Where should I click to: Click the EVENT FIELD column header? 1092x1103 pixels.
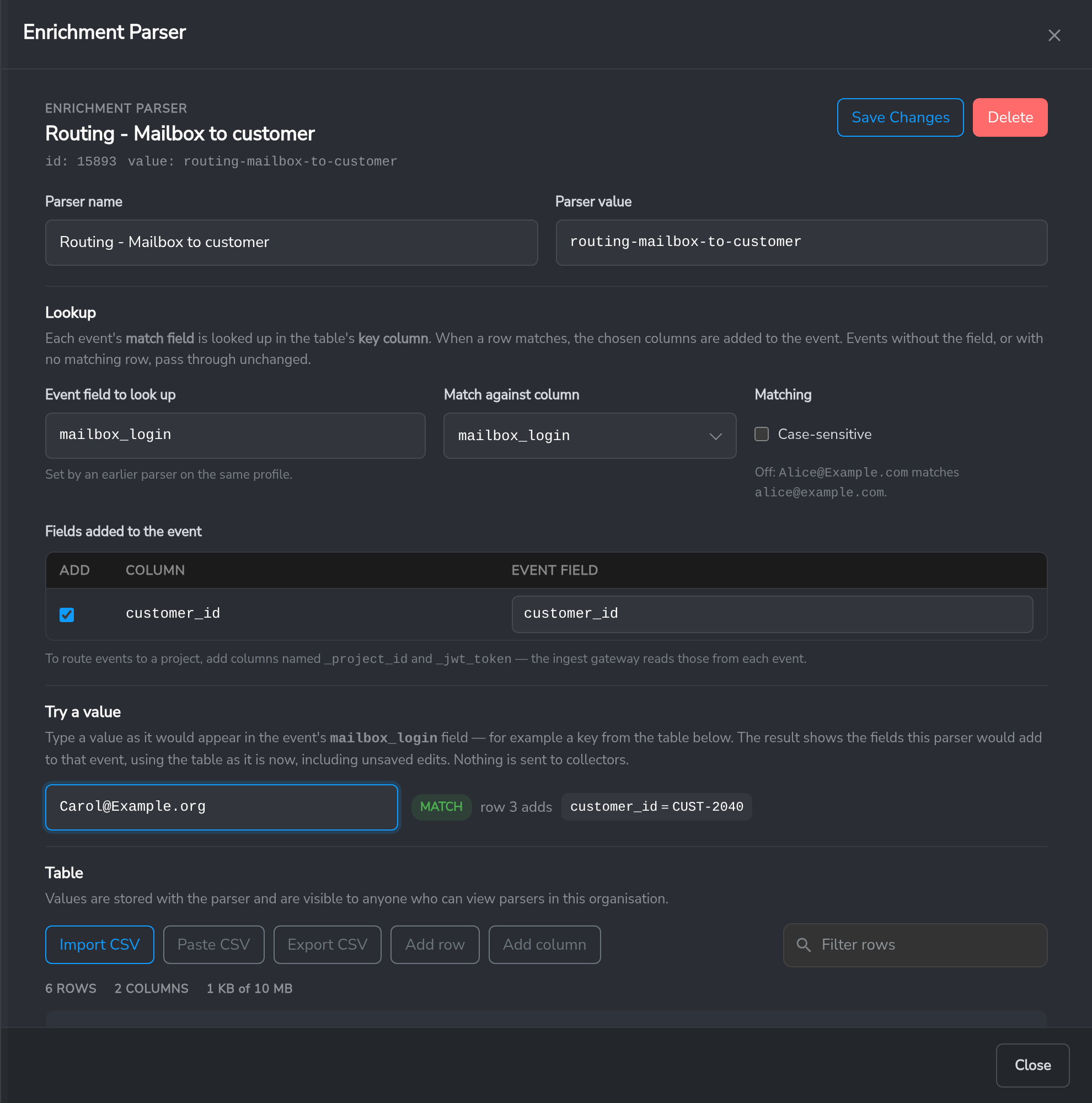[554, 570]
